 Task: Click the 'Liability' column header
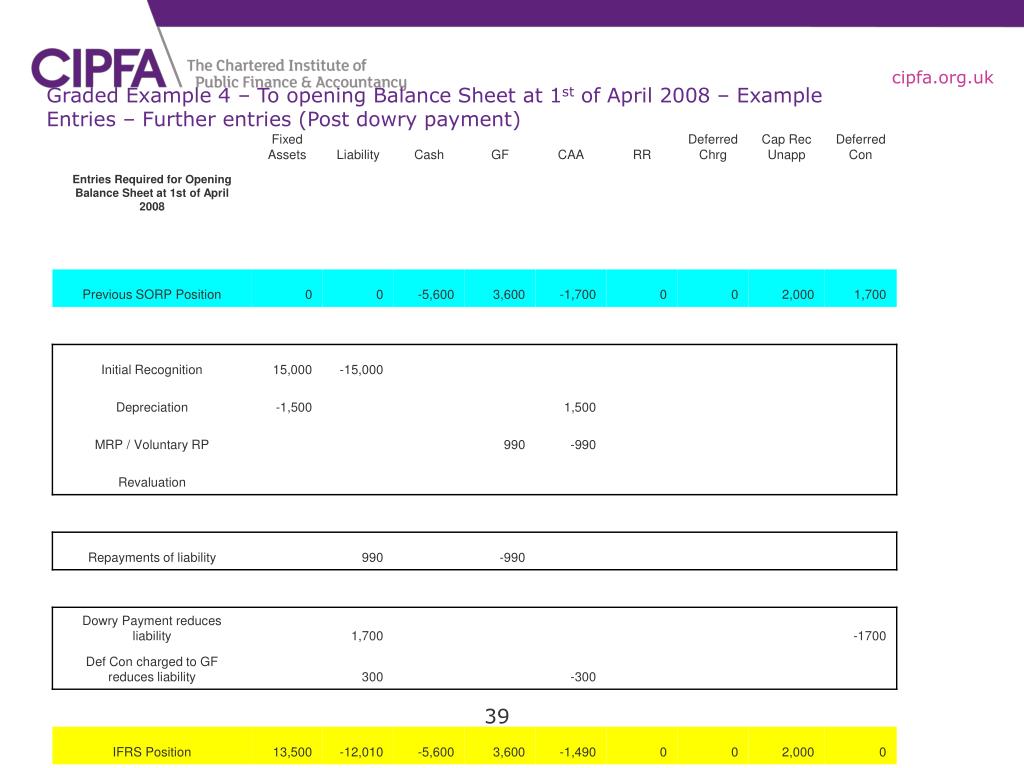click(x=358, y=155)
